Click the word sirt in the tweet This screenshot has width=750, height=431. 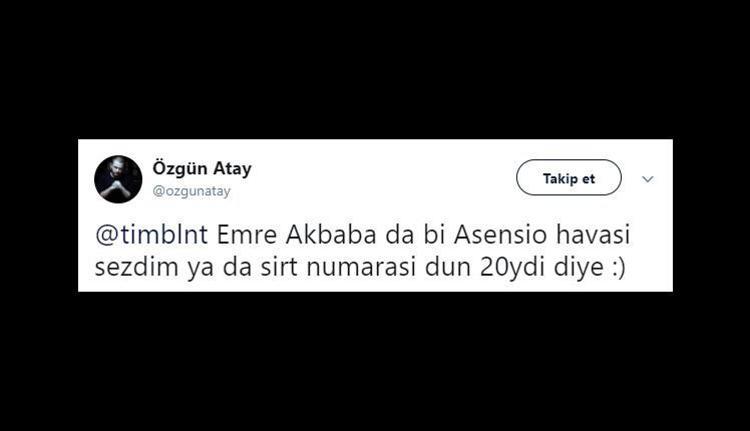[279, 267]
